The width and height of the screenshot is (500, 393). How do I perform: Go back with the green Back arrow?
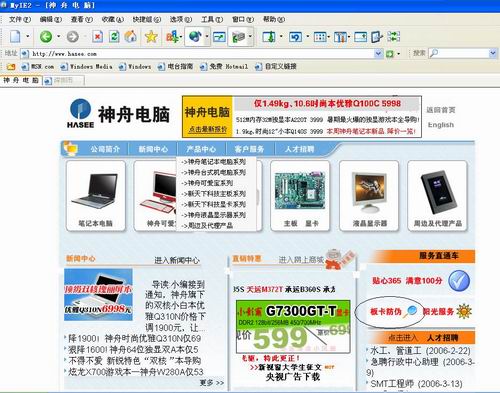pyautogui.click(x=46, y=36)
